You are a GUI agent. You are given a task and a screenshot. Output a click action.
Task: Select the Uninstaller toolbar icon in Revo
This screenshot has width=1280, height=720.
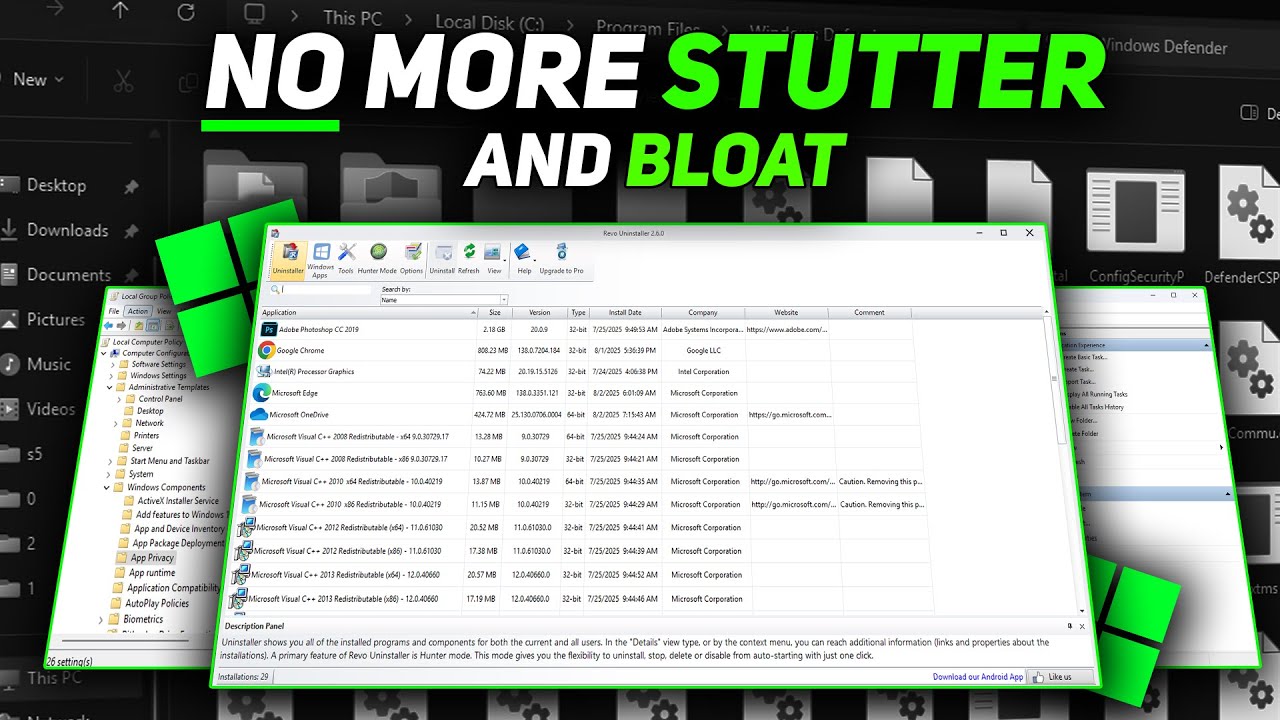pyautogui.click(x=289, y=259)
